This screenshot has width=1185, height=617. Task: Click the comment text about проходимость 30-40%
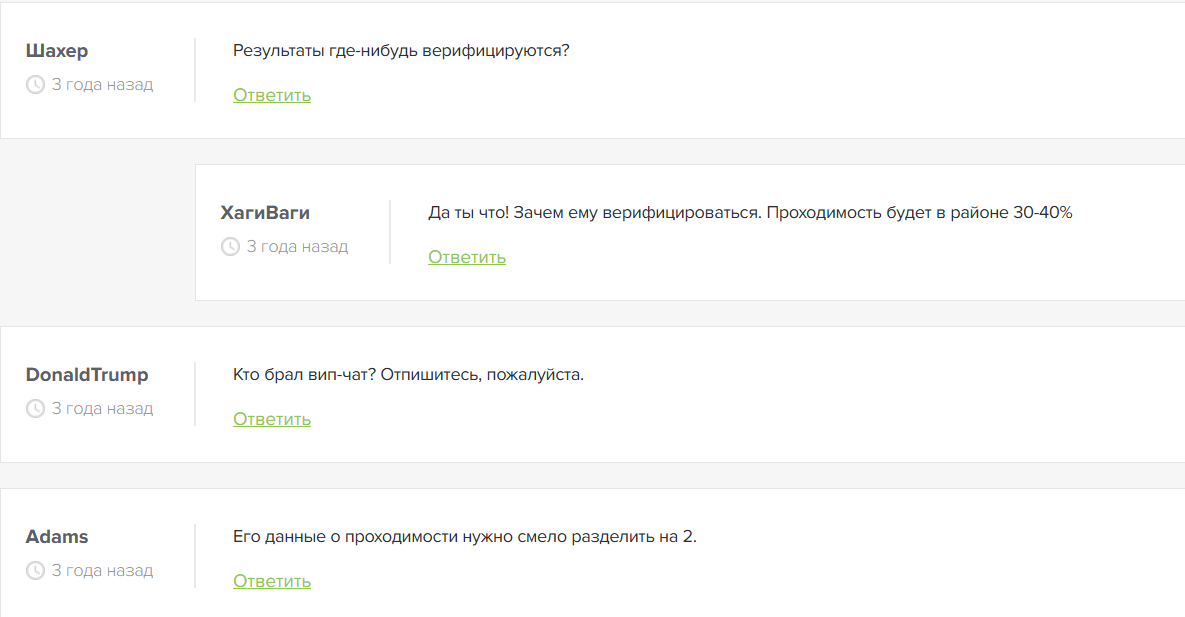point(750,212)
